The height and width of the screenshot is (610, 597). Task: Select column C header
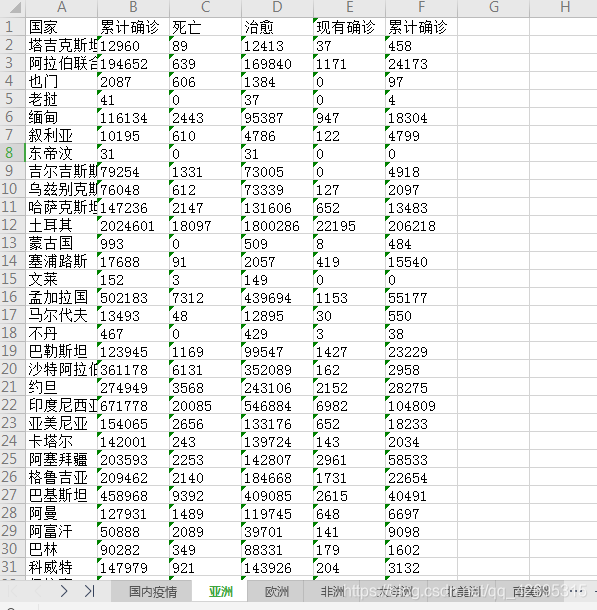[x=205, y=7]
